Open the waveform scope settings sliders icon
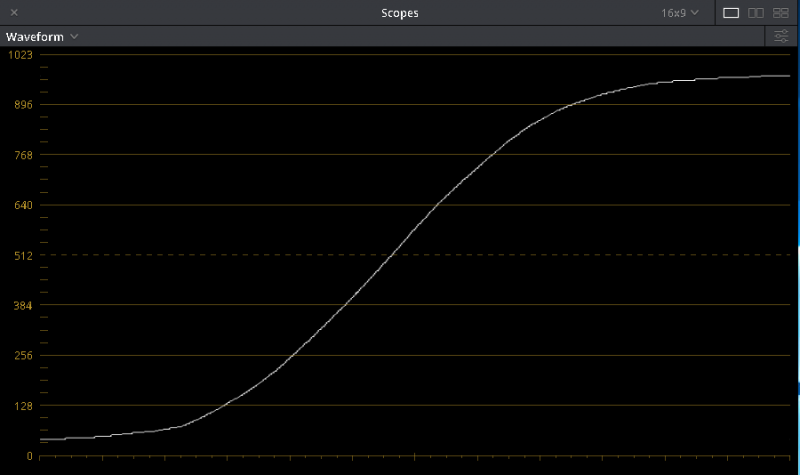This screenshot has width=800, height=475. tap(781, 36)
